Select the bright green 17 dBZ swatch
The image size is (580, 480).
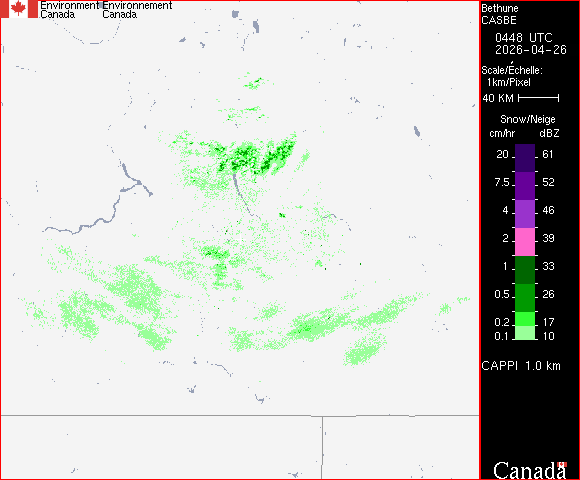(x=525, y=319)
